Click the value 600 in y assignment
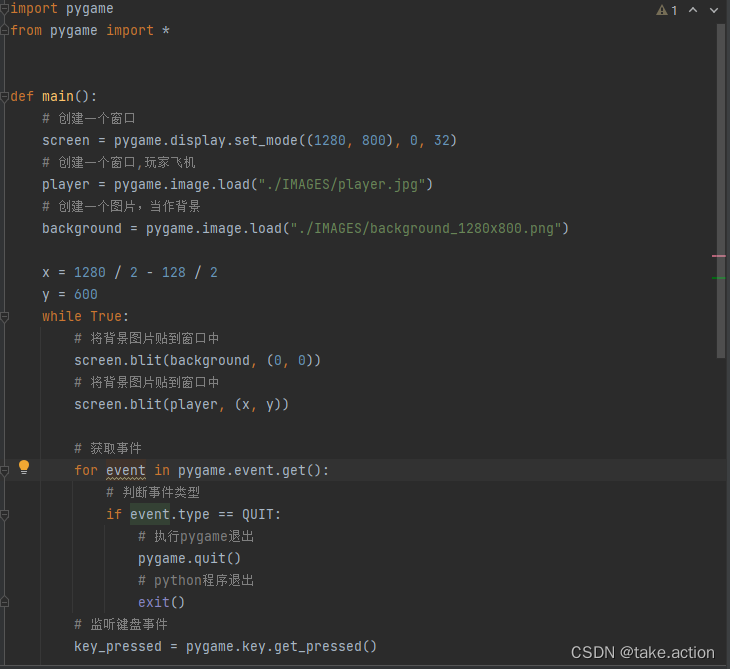730x669 pixels. coord(86,294)
